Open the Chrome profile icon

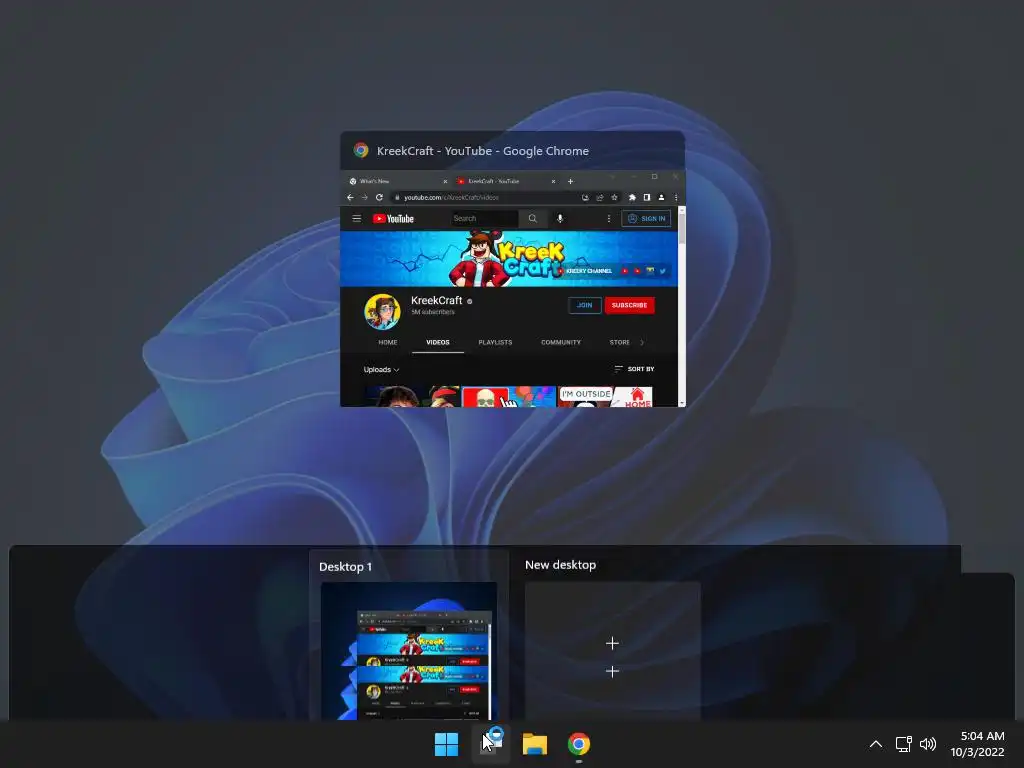(x=661, y=197)
